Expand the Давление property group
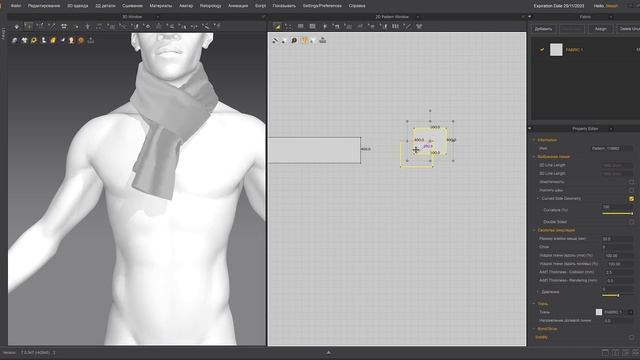Viewport: 640px width, 360px height. 538,292
